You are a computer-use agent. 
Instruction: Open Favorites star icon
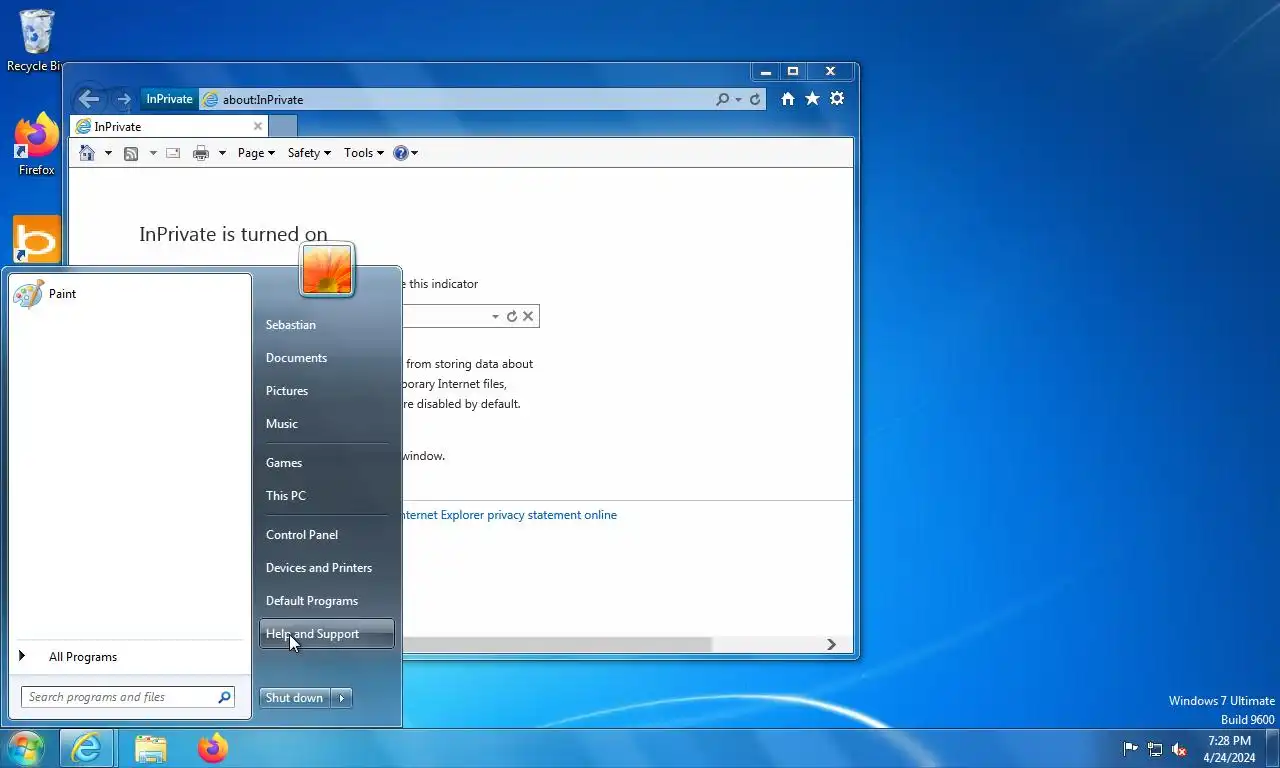pyautogui.click(x=812, y=99)
